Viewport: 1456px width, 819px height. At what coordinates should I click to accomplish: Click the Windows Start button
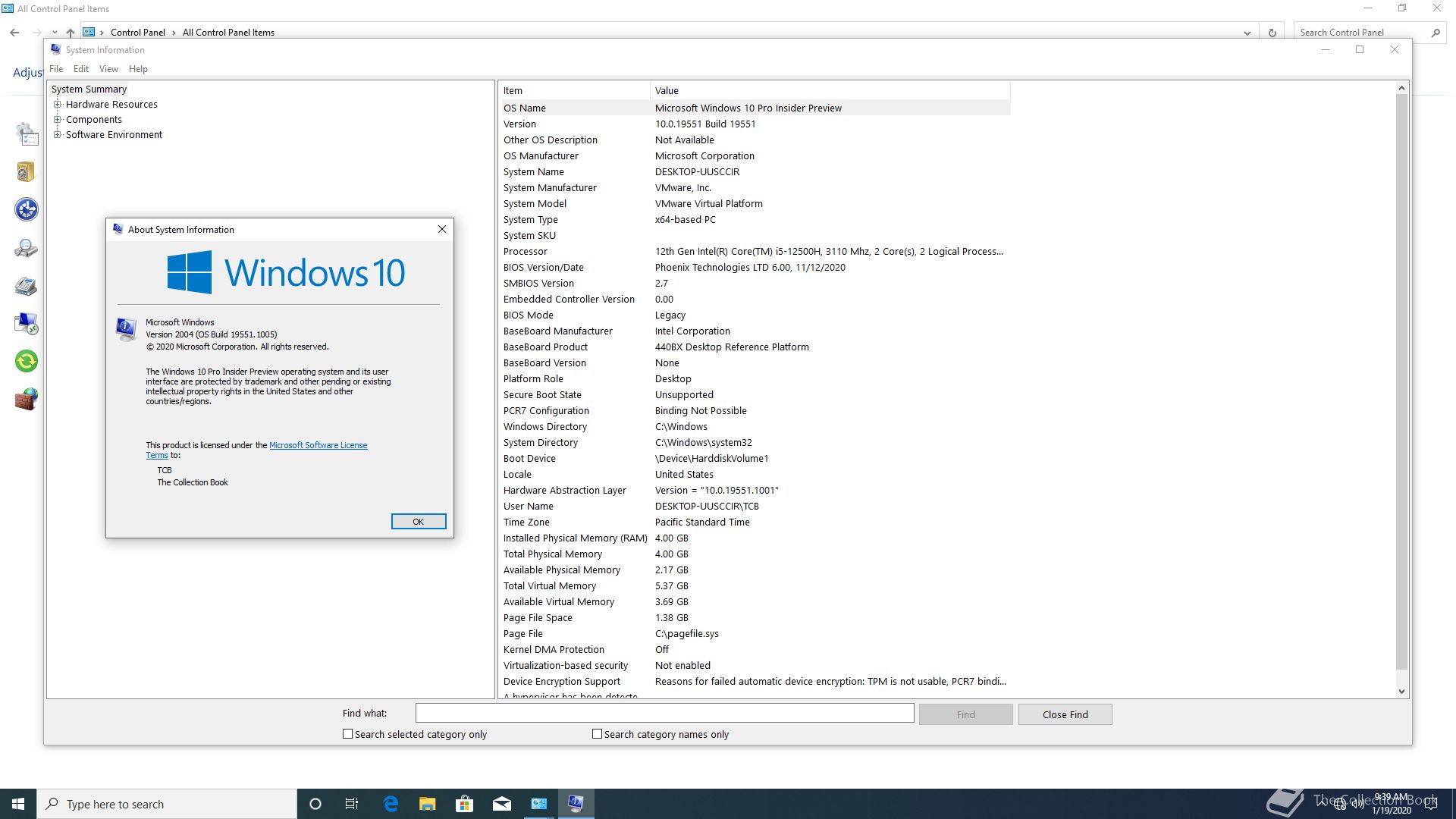(x=18, y=804)
